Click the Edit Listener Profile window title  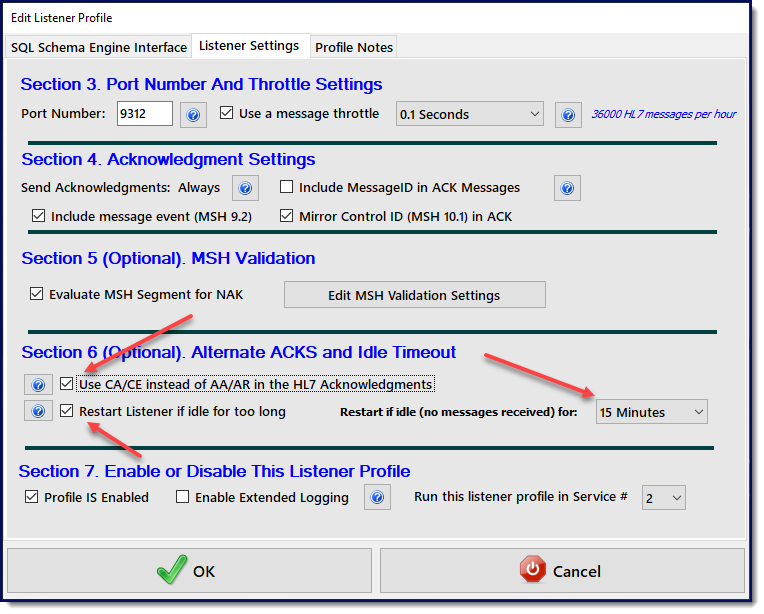pos(61,18)
